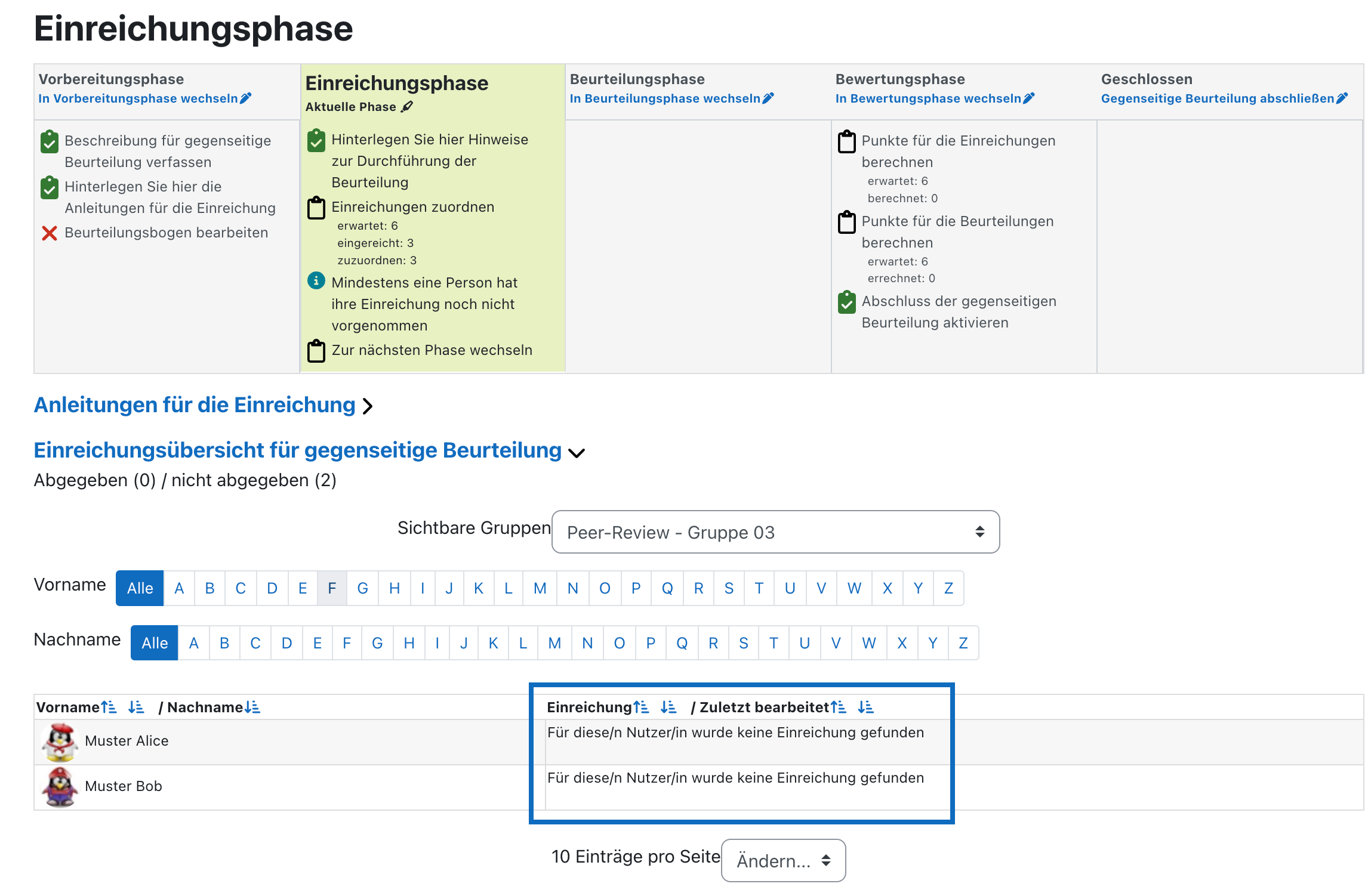Sort Vorname descending via sort icon
1368x896 pixels.
(x=136, y=707)
